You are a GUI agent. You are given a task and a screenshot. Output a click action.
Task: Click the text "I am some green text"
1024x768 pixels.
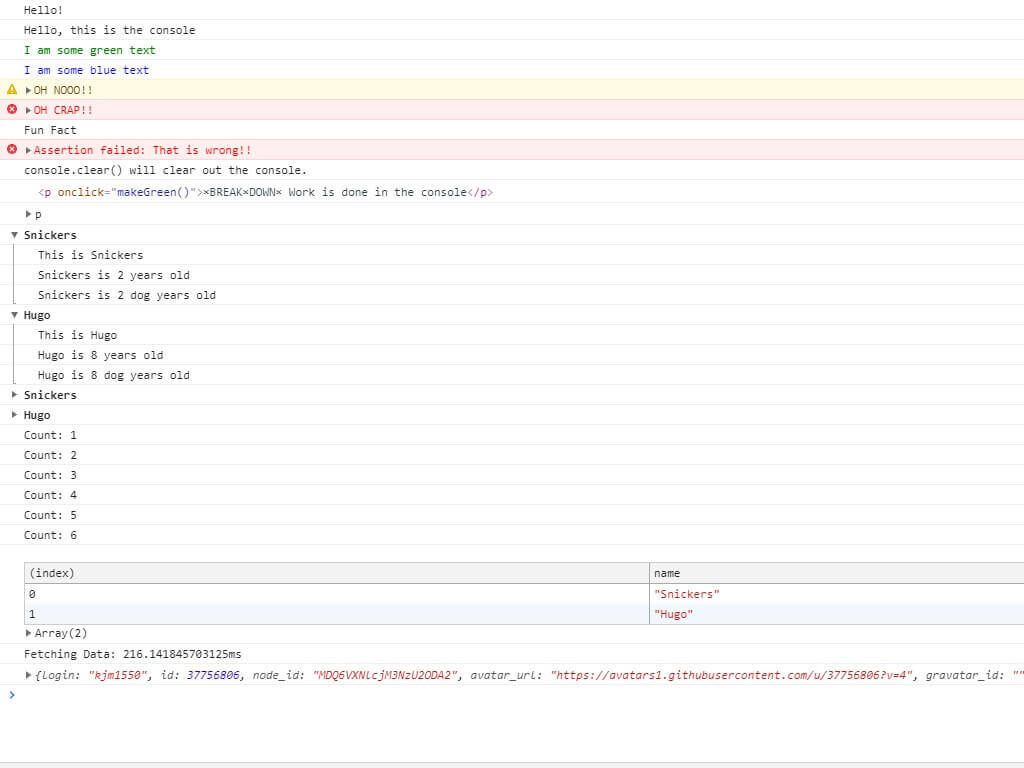click(89, 50)
